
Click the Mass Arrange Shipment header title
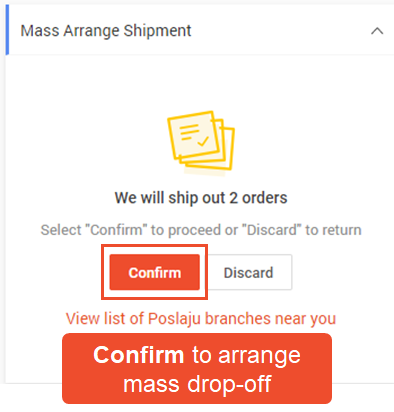coord(106,31)
